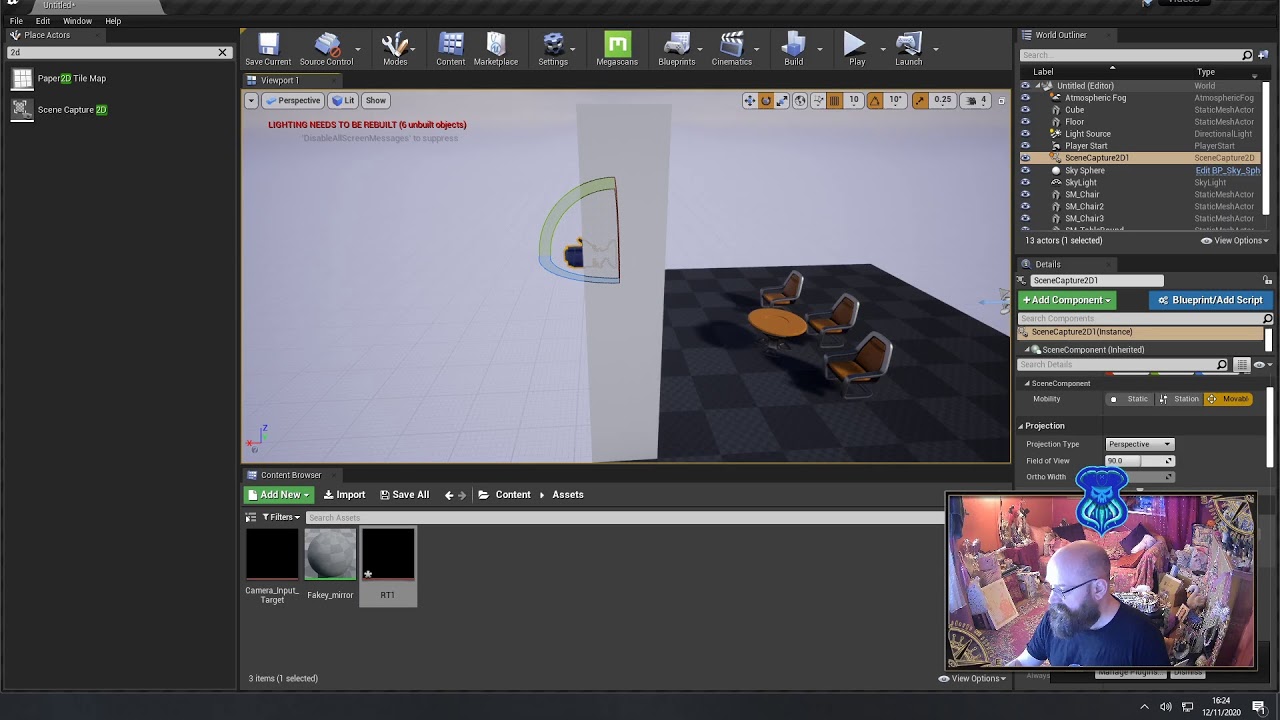The width and height of the screenshot is (1280, 720).
Task: Navigate back in Content Browser history
Action: (449, 495)
